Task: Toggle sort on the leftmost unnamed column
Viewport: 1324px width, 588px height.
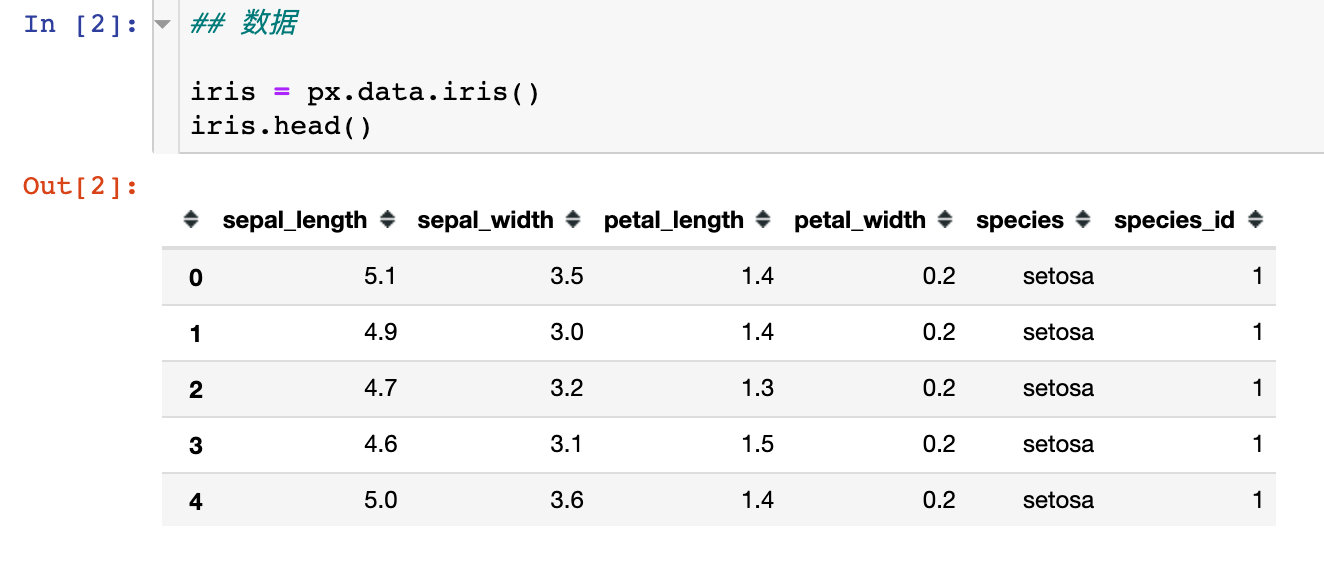Action: coord(190,220)
